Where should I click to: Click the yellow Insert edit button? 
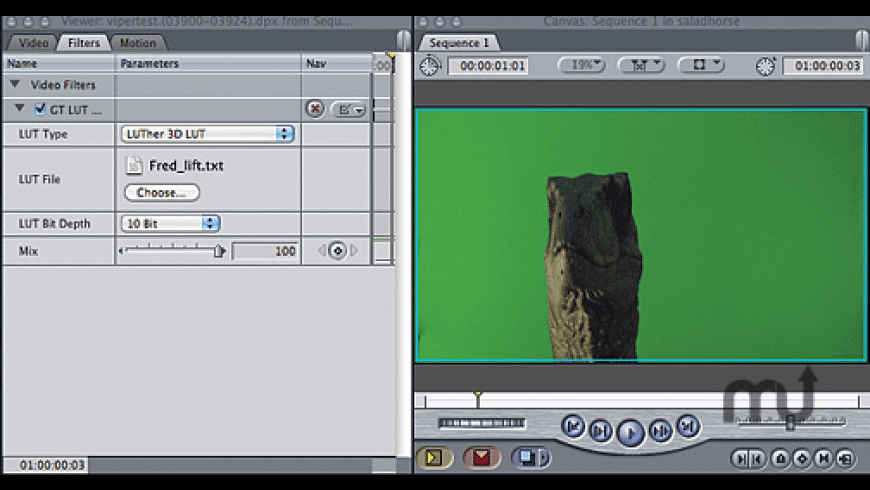click(x=436, y=458)
